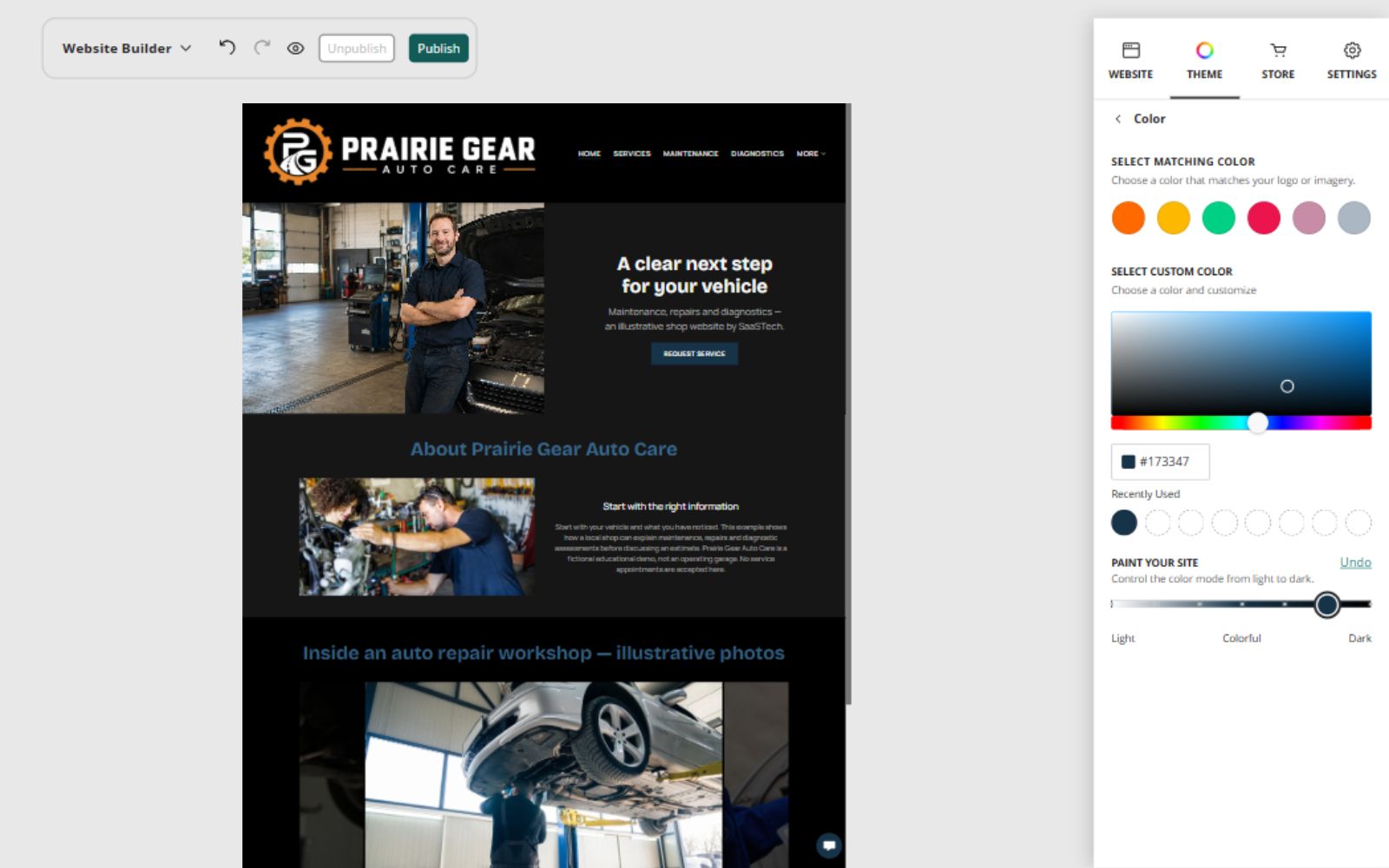The width and height of the screenshot is (1389, 868).
Task: Go back using the Color chevron
Action: pyautogui.click(x=1118, y=119)
